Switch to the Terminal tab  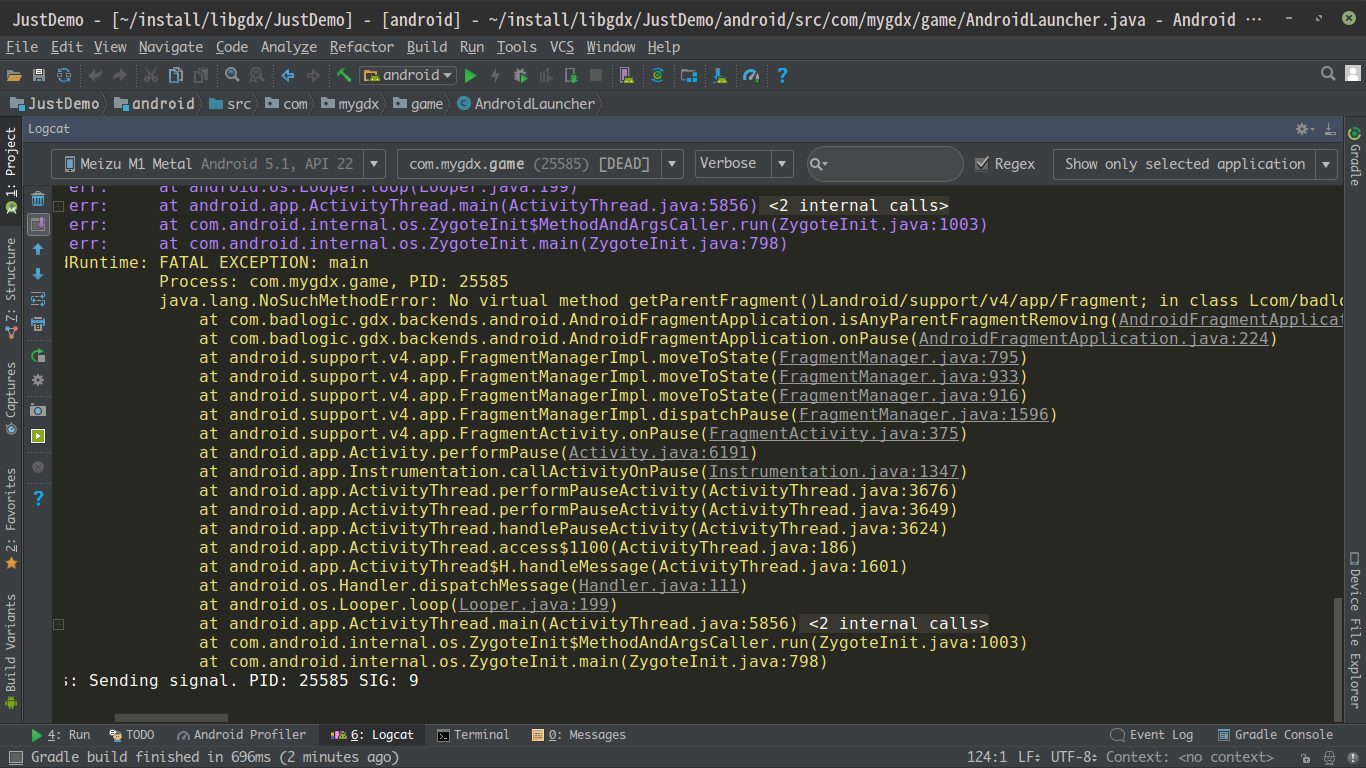(472, 735)
